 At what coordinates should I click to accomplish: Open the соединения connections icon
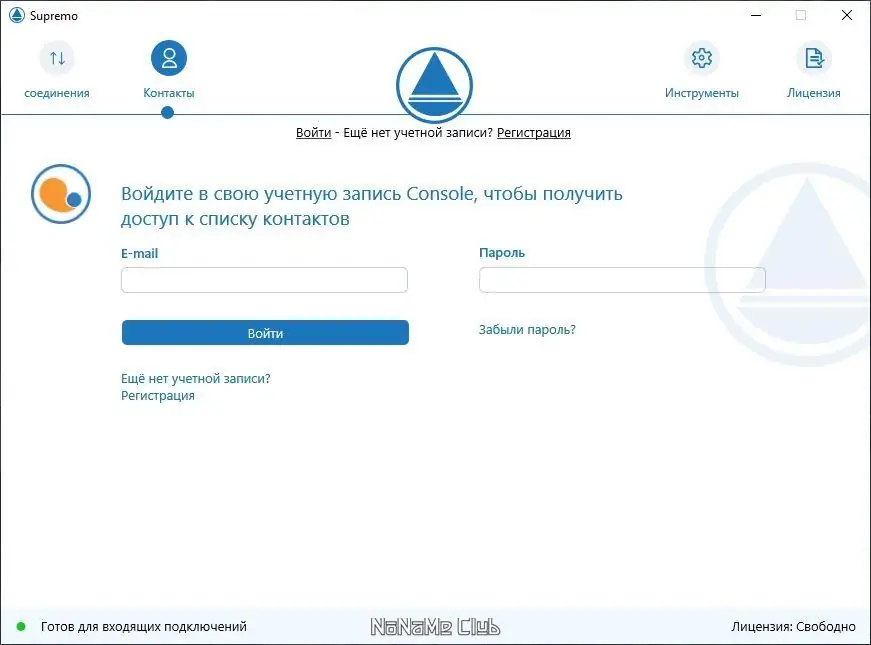57,58
